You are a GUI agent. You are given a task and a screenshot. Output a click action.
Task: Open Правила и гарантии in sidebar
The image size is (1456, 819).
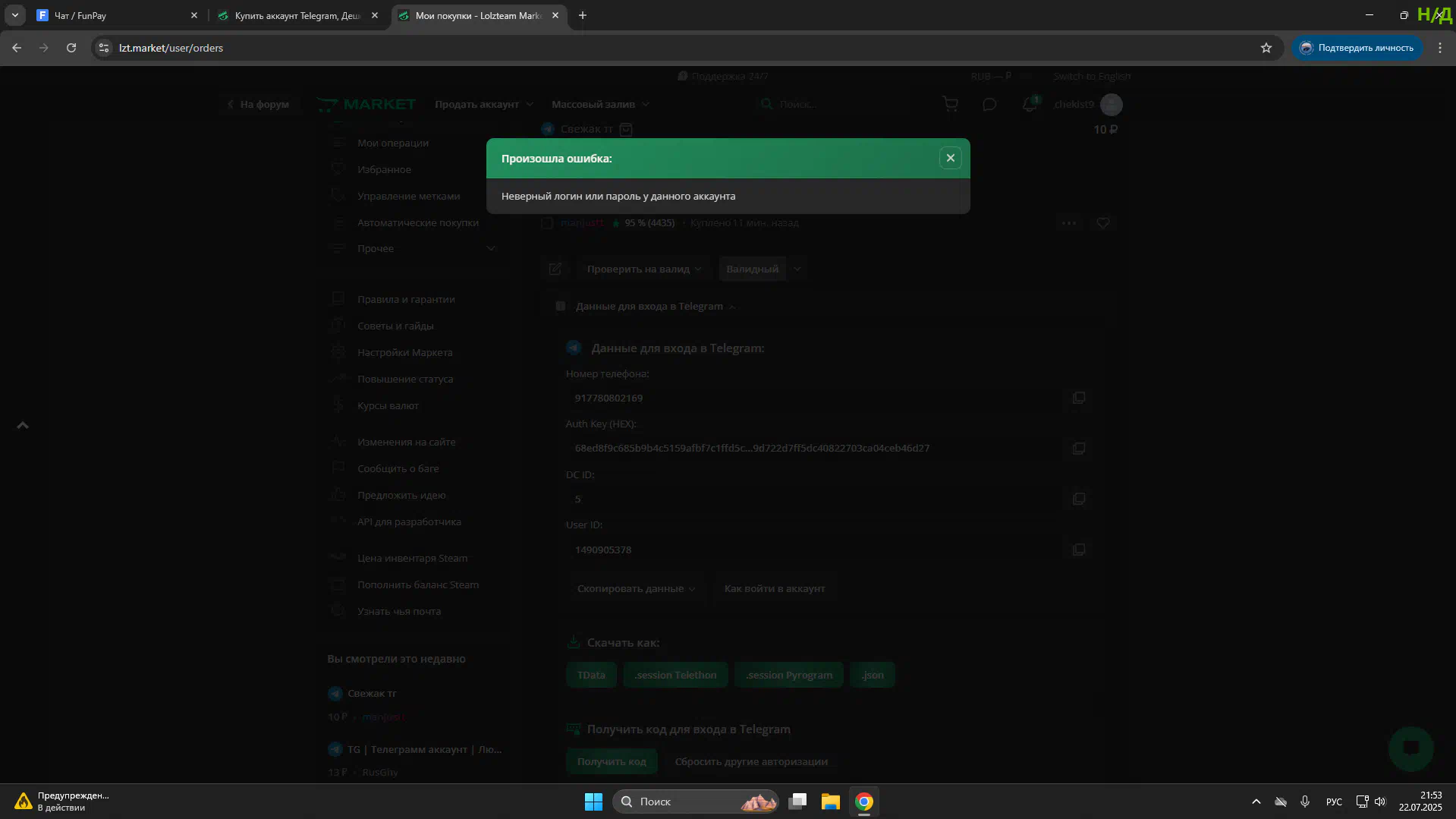pos(406,299)
